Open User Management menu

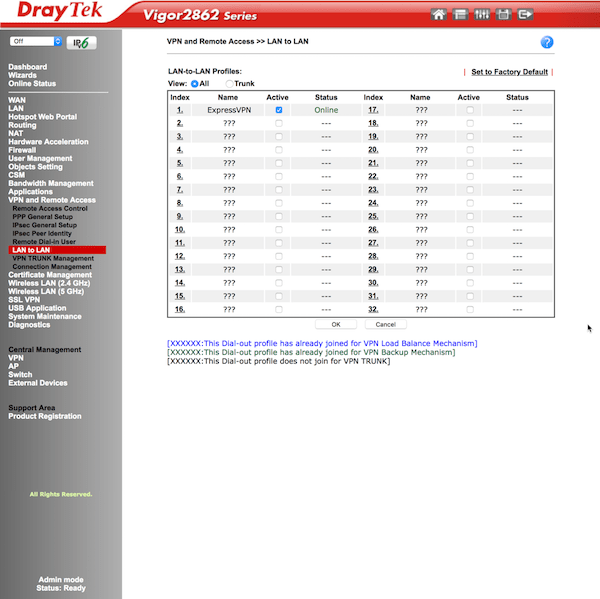pyautogui.click(x=40, y=158)
